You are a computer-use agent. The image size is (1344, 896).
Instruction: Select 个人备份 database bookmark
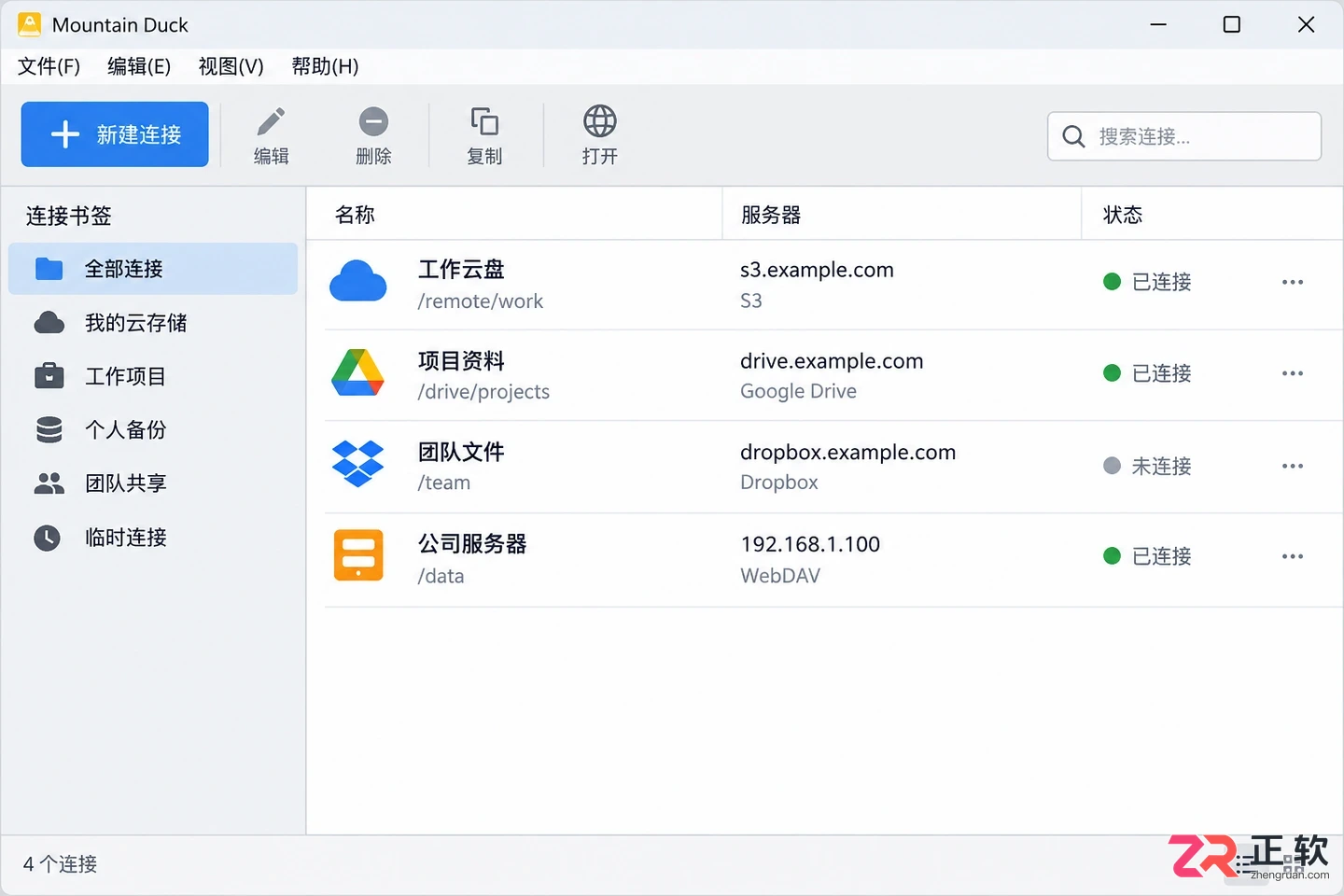[x=153, y=429]
